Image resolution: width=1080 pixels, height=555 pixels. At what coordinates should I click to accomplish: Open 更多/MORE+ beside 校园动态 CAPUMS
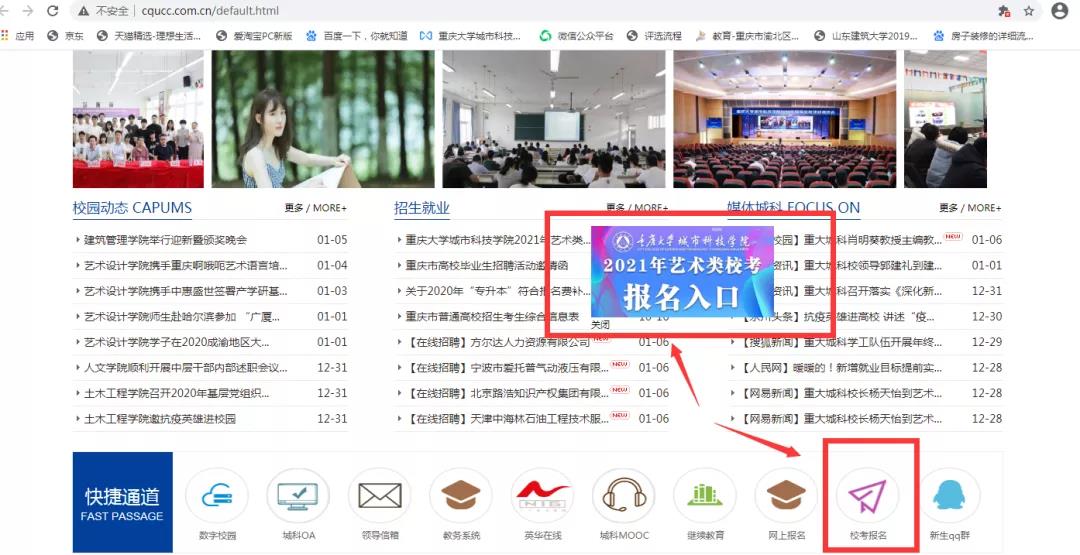click(x=315, y=208)
